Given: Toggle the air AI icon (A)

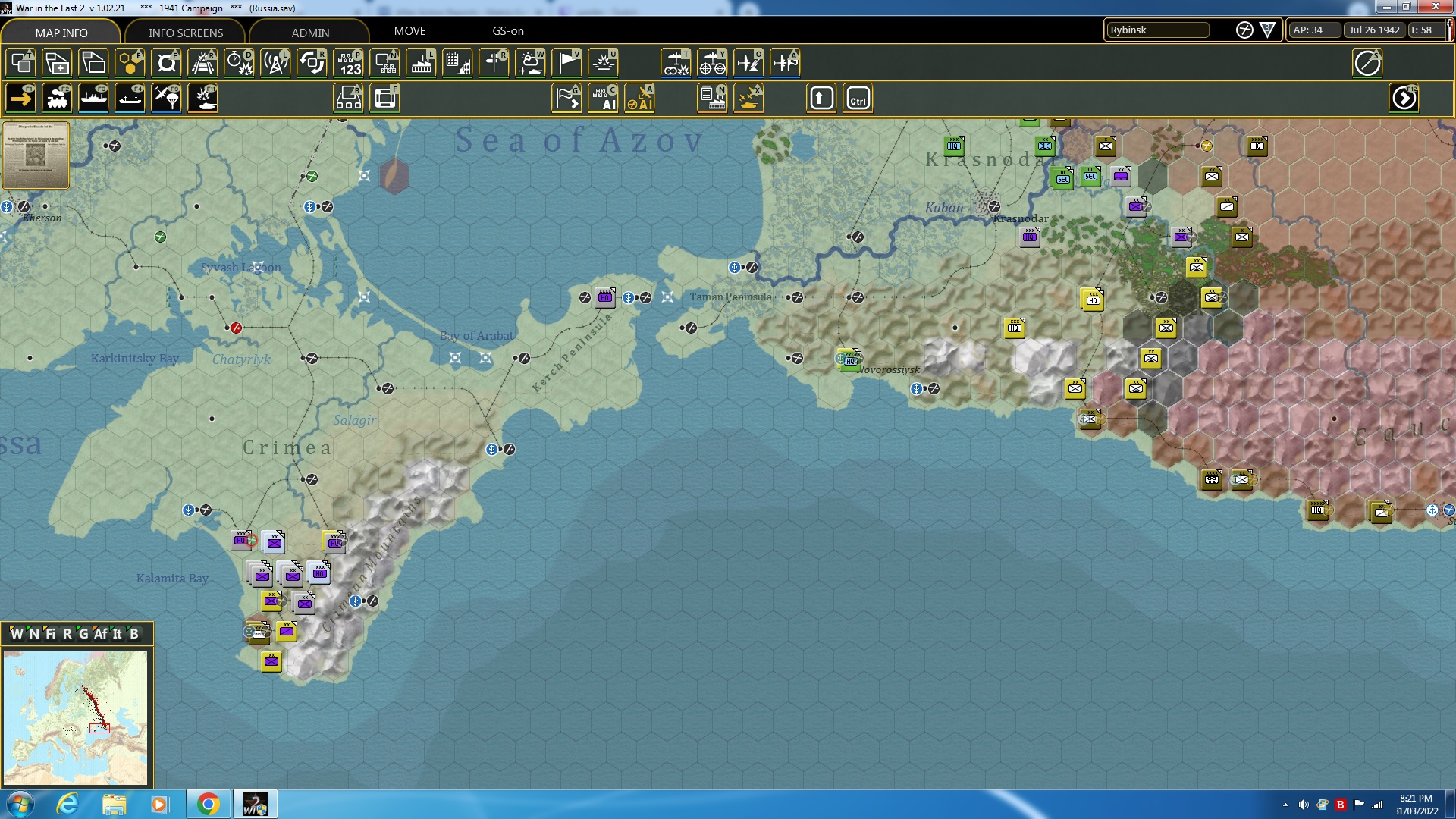Looking at the screenshot, I should [x=639, y=99].
